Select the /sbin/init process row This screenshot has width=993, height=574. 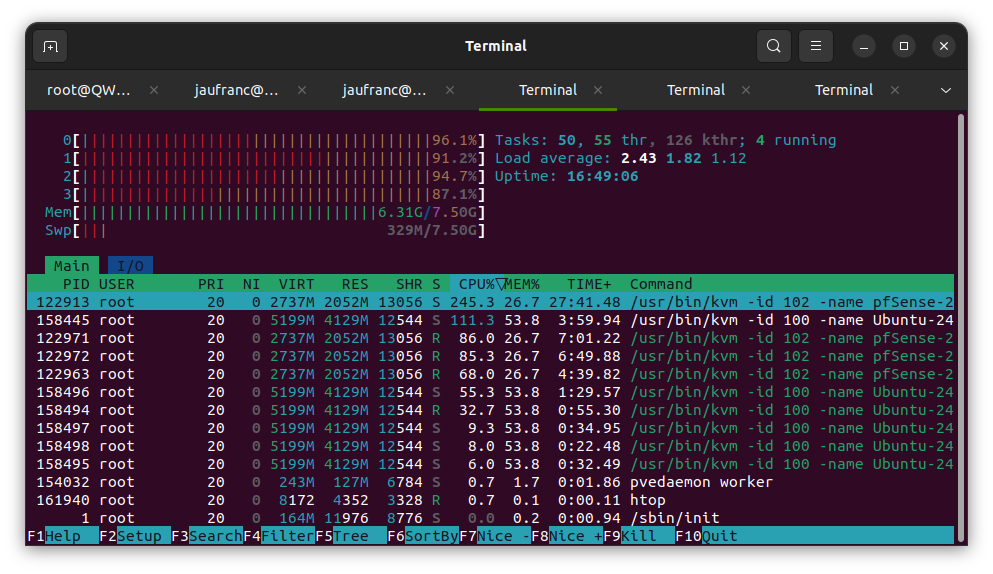tap(490, 518)
